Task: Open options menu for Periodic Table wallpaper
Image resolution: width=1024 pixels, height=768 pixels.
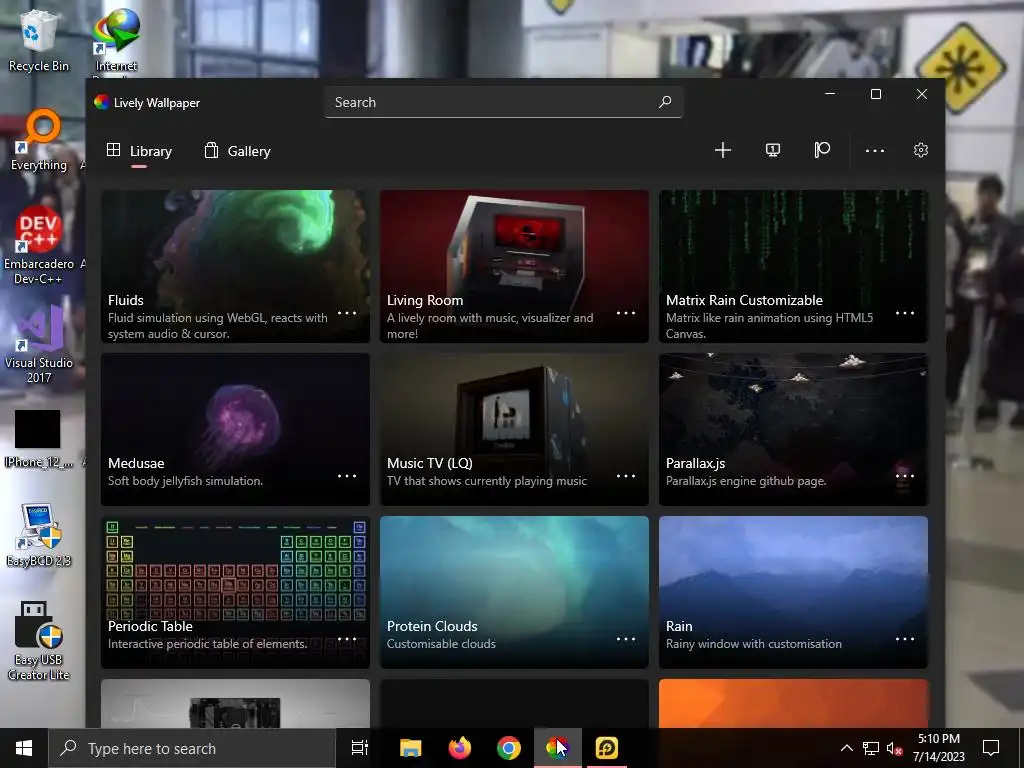Action: coord(347,639)
